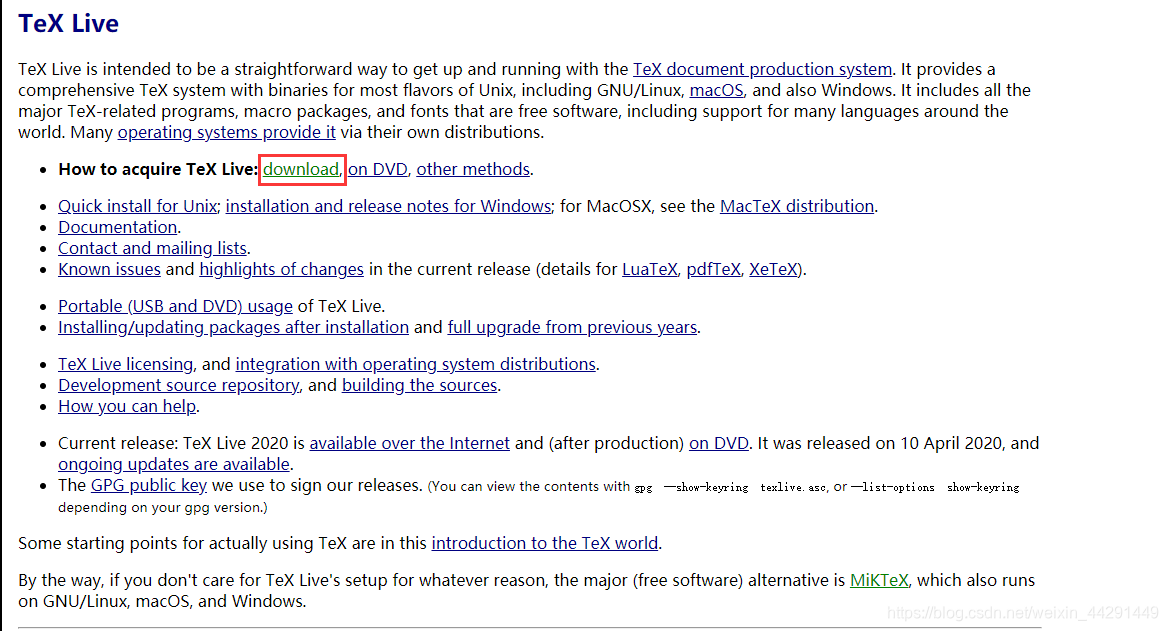This screenshot has width=1168, height=631.
Task: Open building the sources link
Action: 419,385
